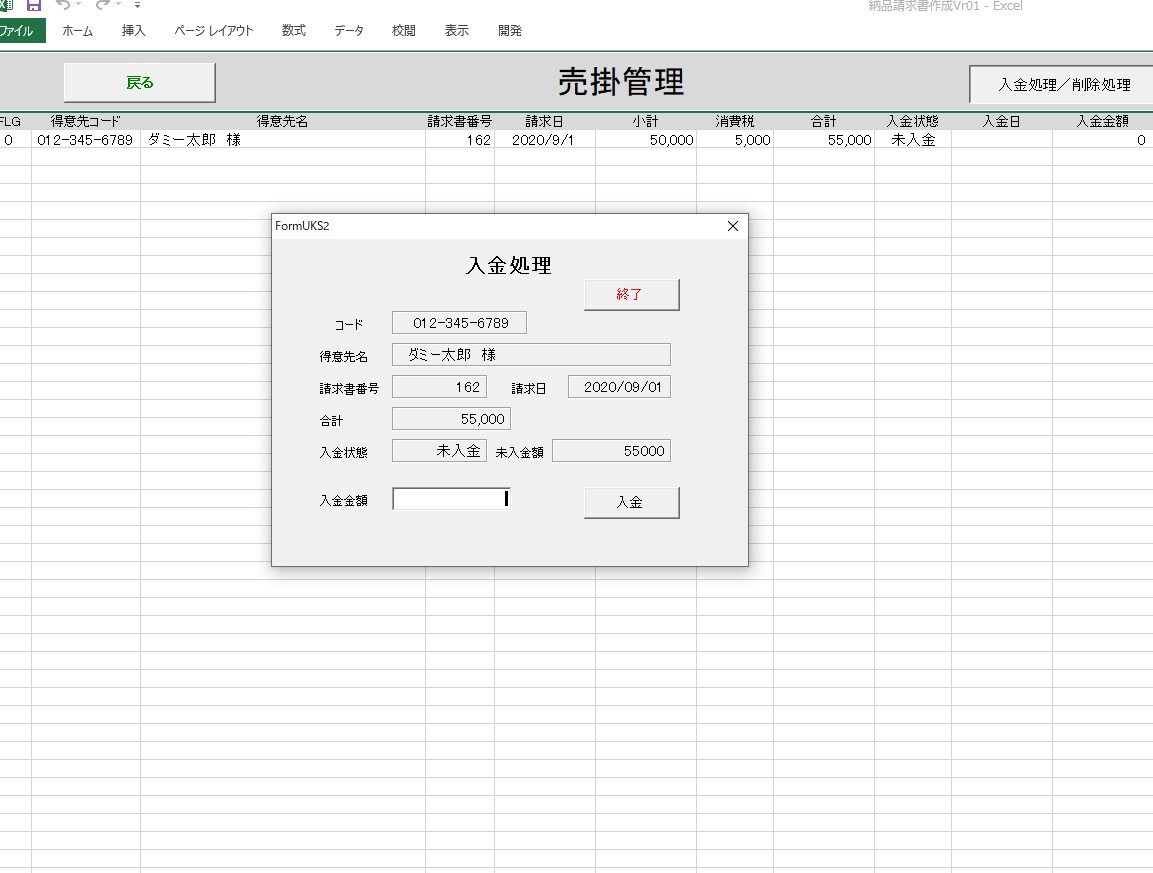Click the Save icon in quick access toolbar
Screen dimensions: 1153x873
34,4
